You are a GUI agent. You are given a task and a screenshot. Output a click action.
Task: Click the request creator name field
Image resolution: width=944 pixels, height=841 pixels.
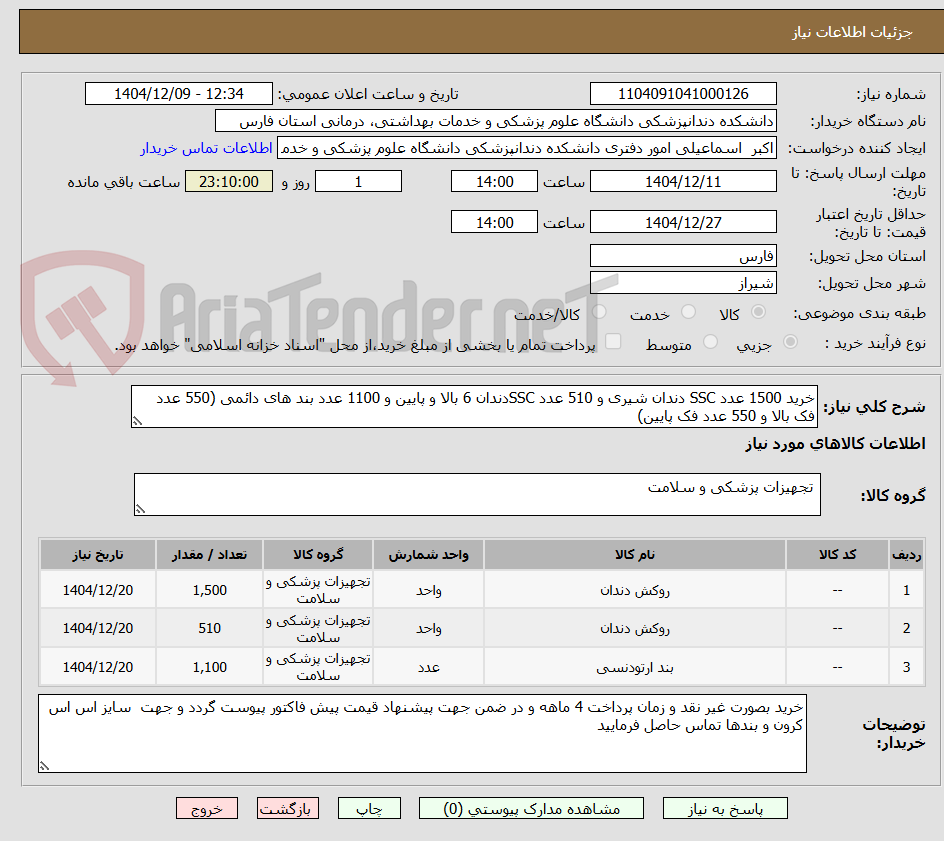[x=527, y=148]
